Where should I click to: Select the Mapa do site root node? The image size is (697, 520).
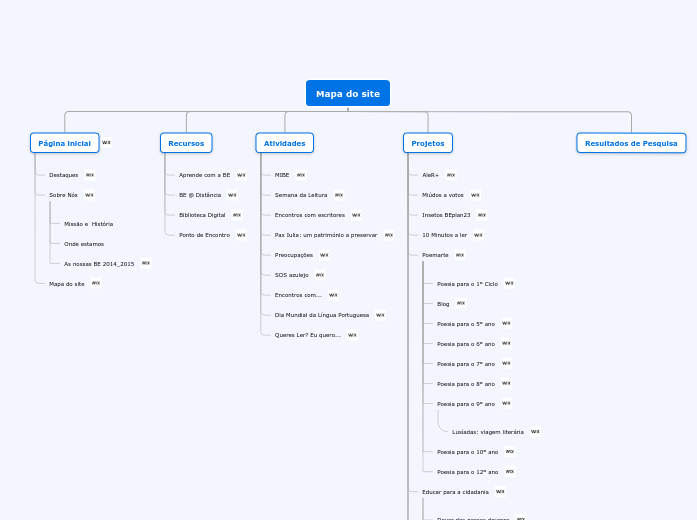pyautogui.click(x=348, y=93)
